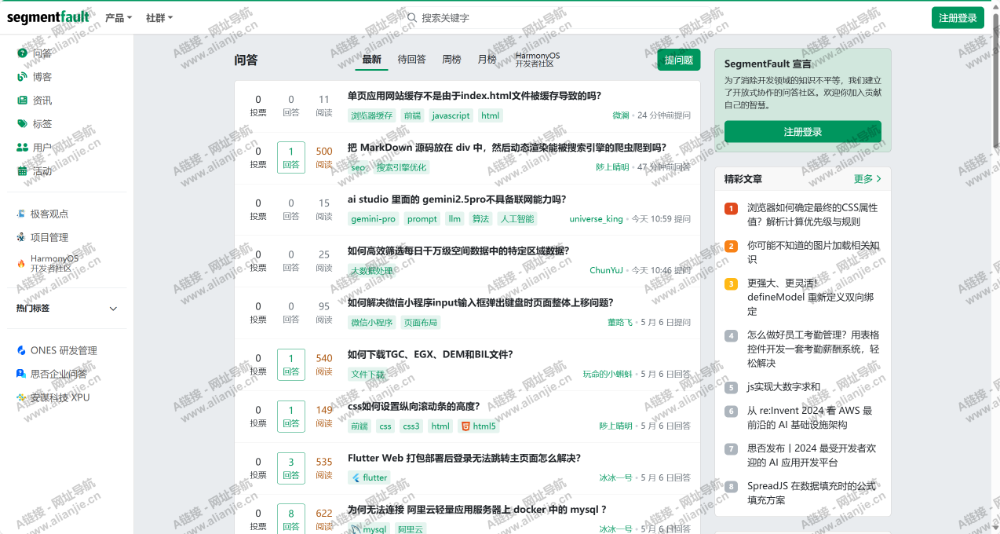This screenshot has width=1000, height=534.
Task: Open article 你可能不知道的图片加载相关知识
Action: point(813,253)
